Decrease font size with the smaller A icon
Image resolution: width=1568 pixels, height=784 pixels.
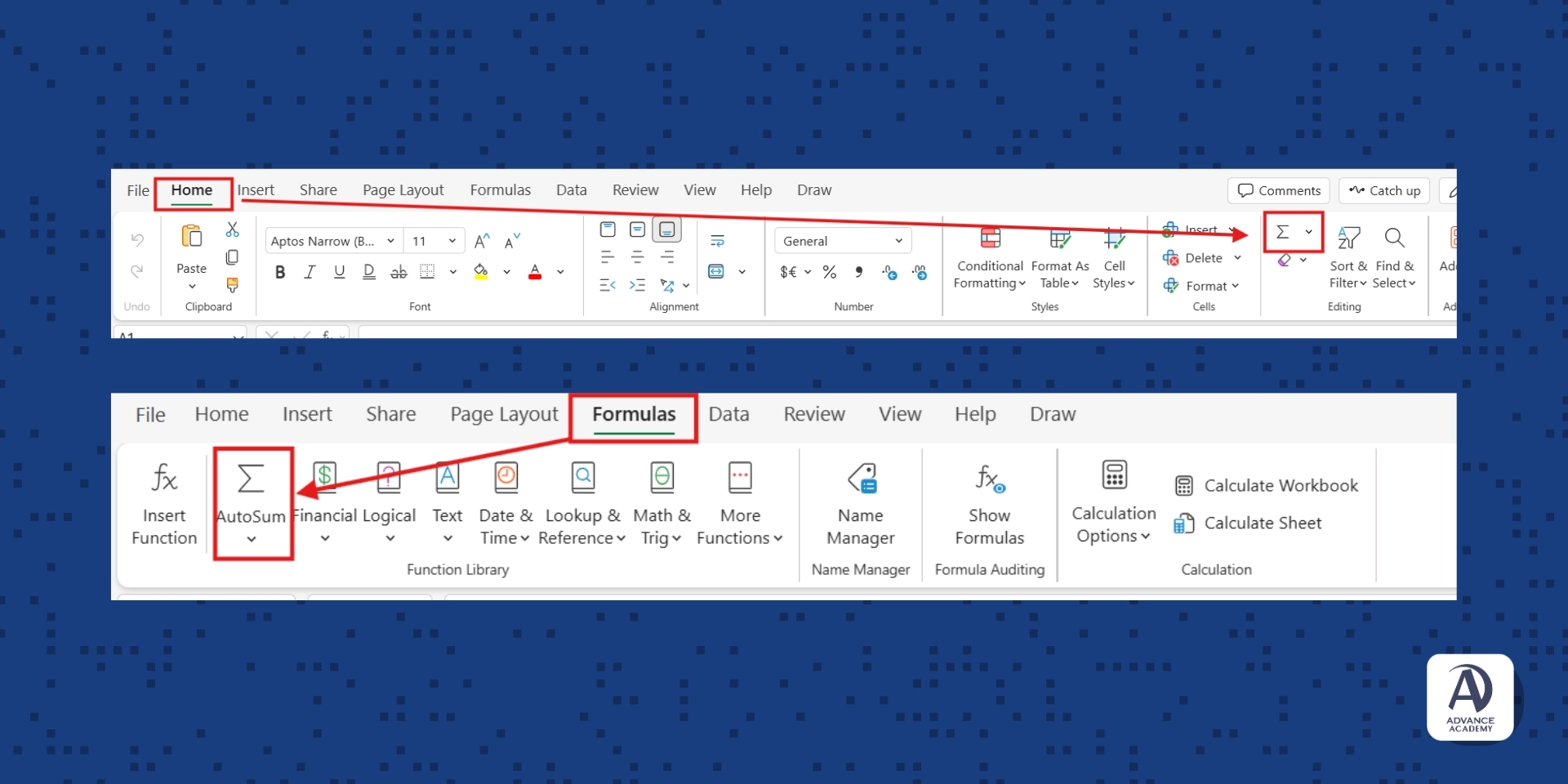tap(512, 241)
